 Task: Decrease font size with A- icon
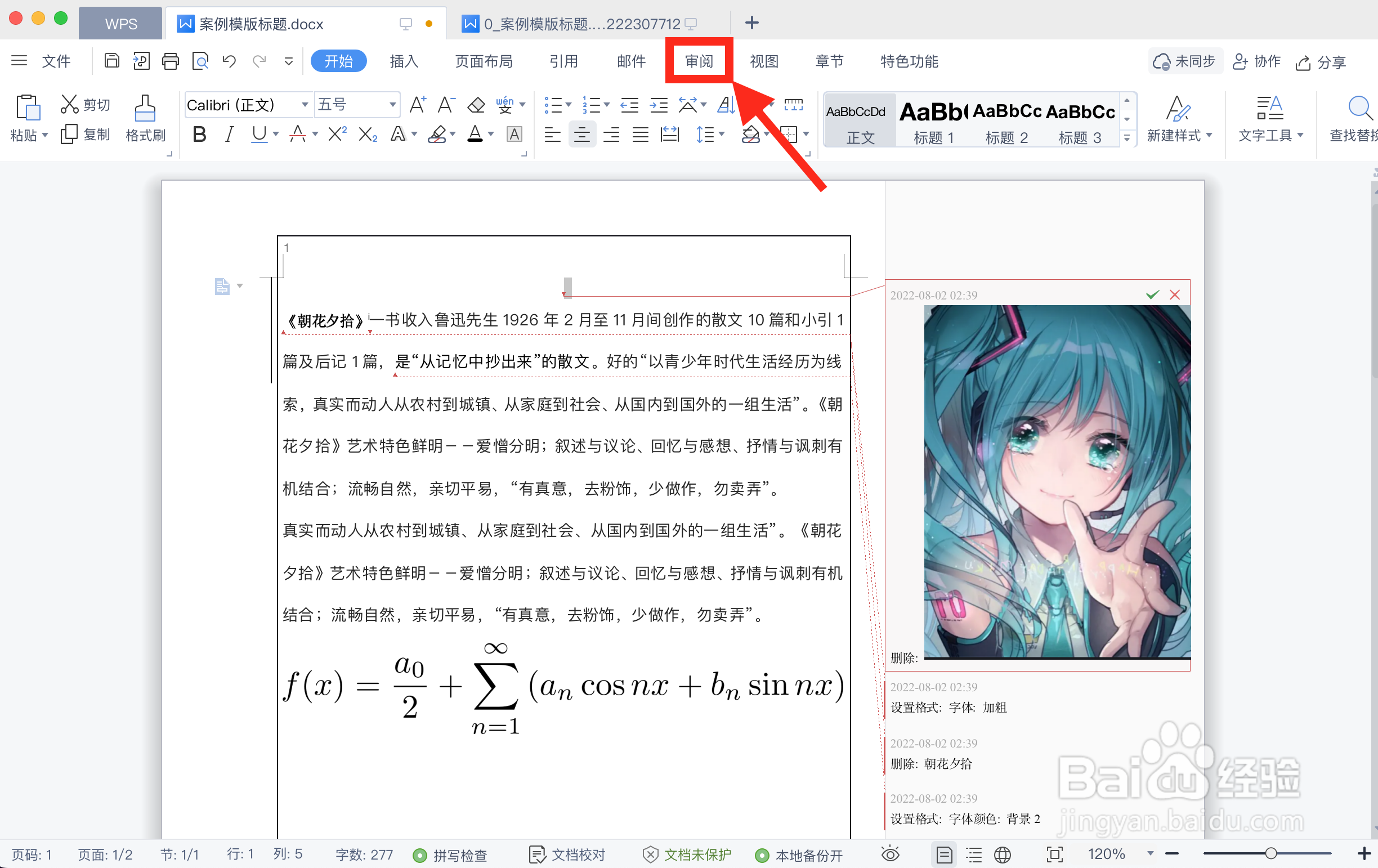pyautogui.click(x=446, y=105)
